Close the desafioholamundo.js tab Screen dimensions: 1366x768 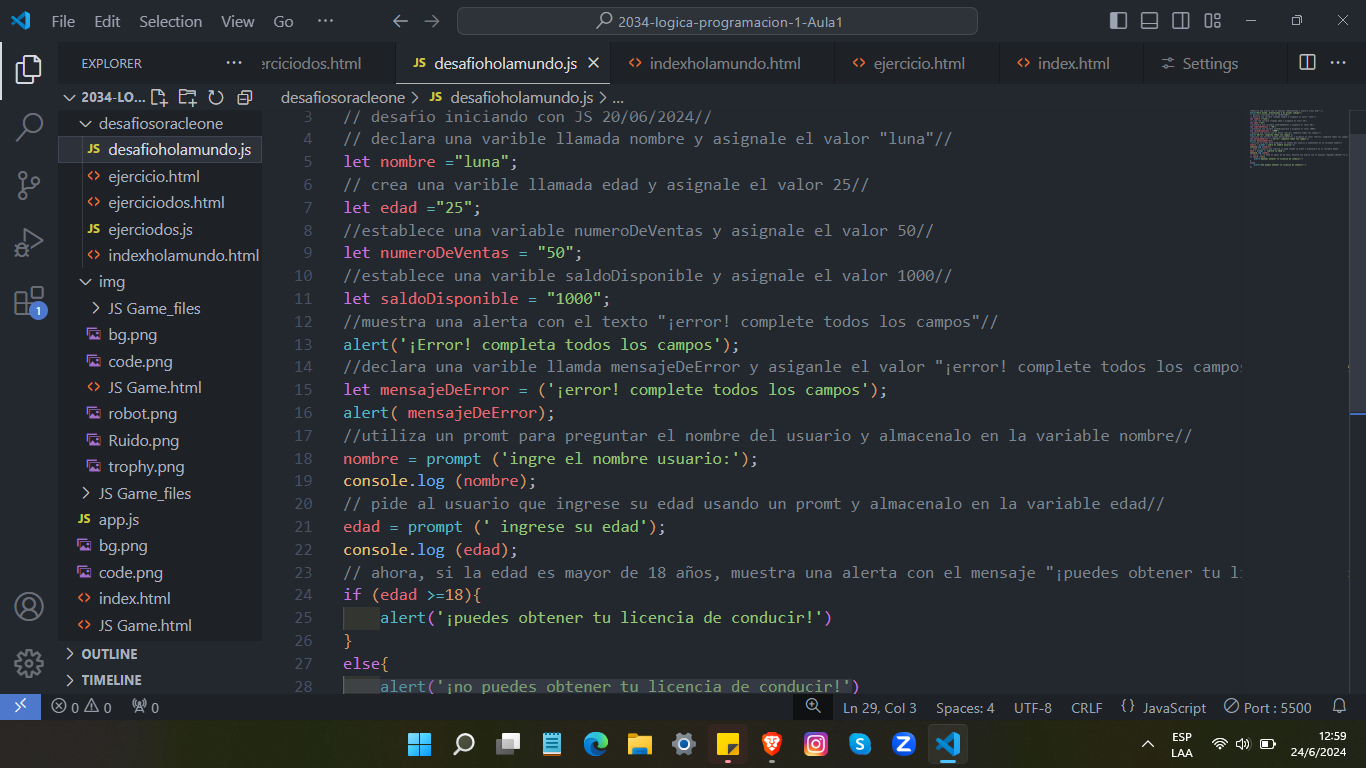click(593, 63)
